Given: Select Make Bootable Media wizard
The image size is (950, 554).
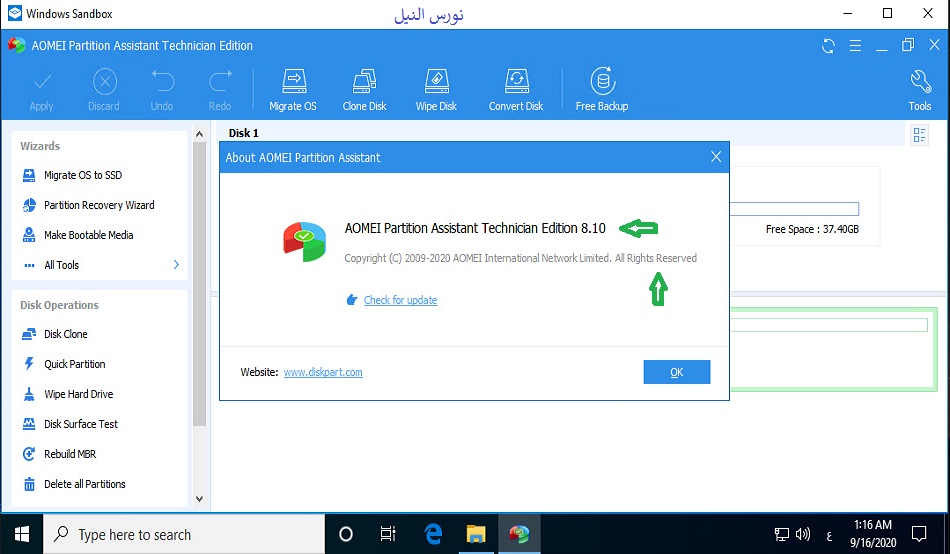Looking at the screenshot, I should [88, 235].
